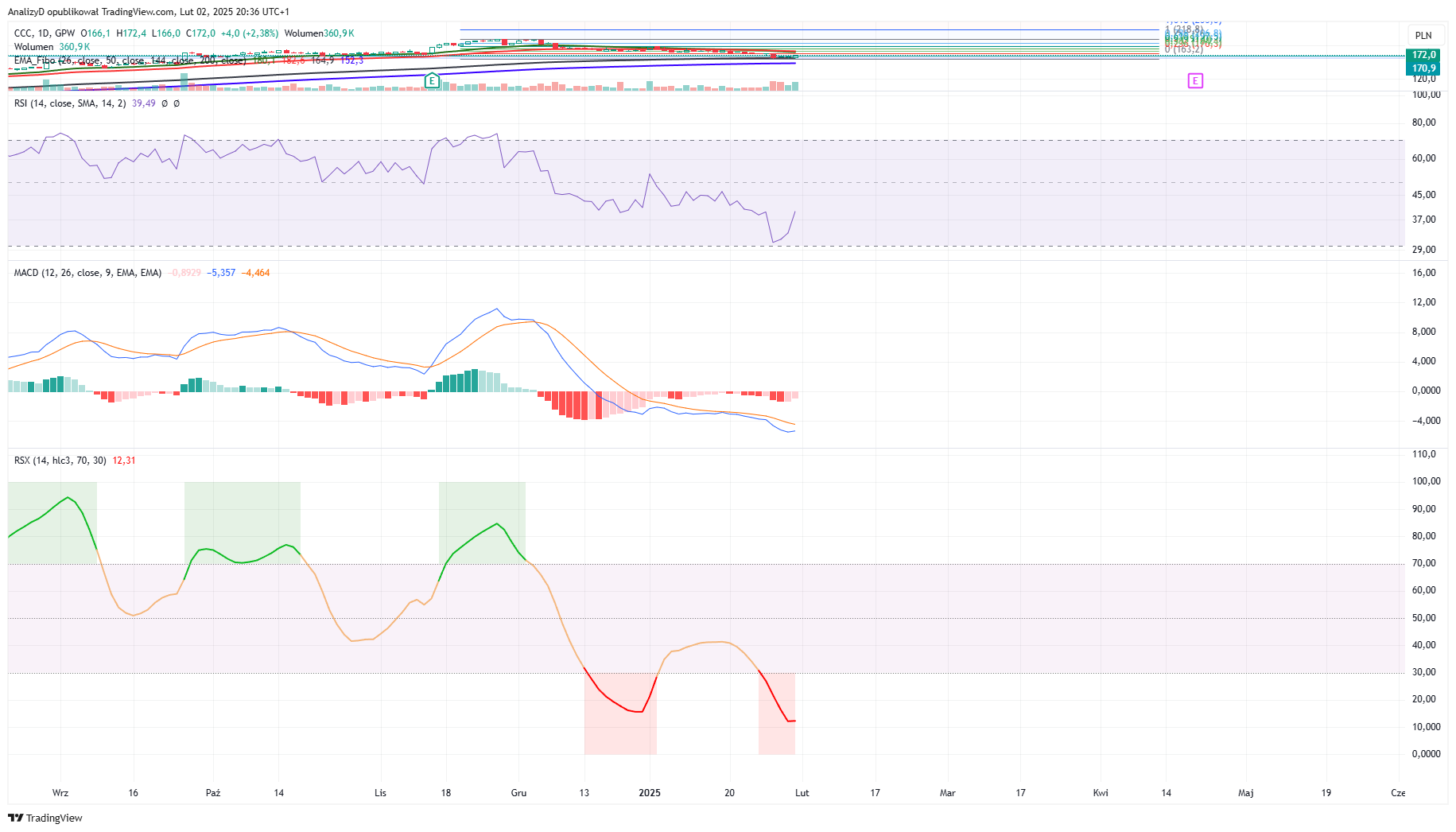The width and height of the screenshot is (1456, 832).
Task: Click the 45,00 level on the RSI scale
Action: click(1423, 195)
